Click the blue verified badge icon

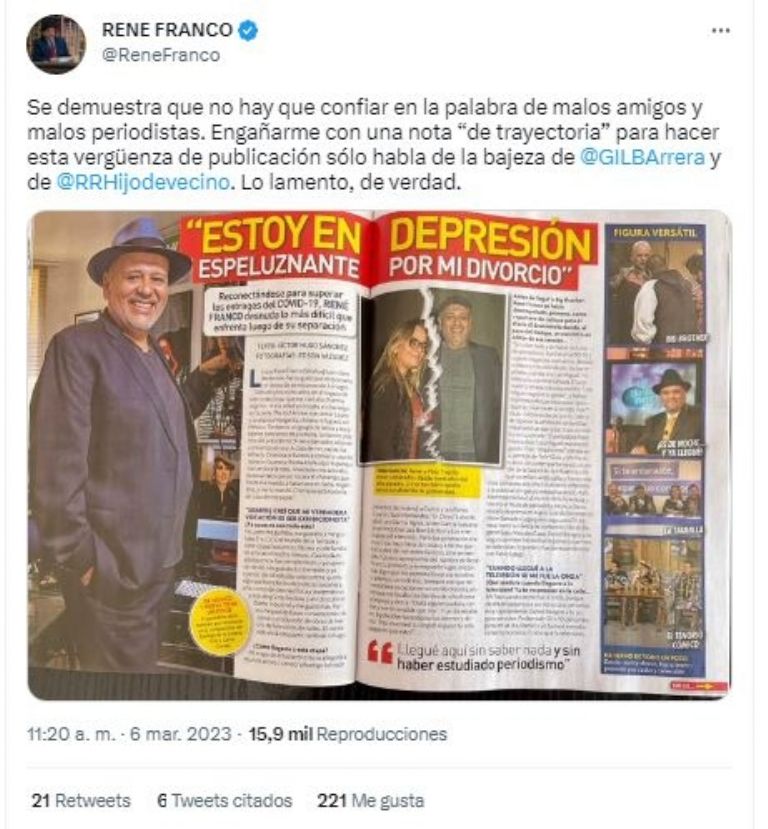(x=247, y=30)
